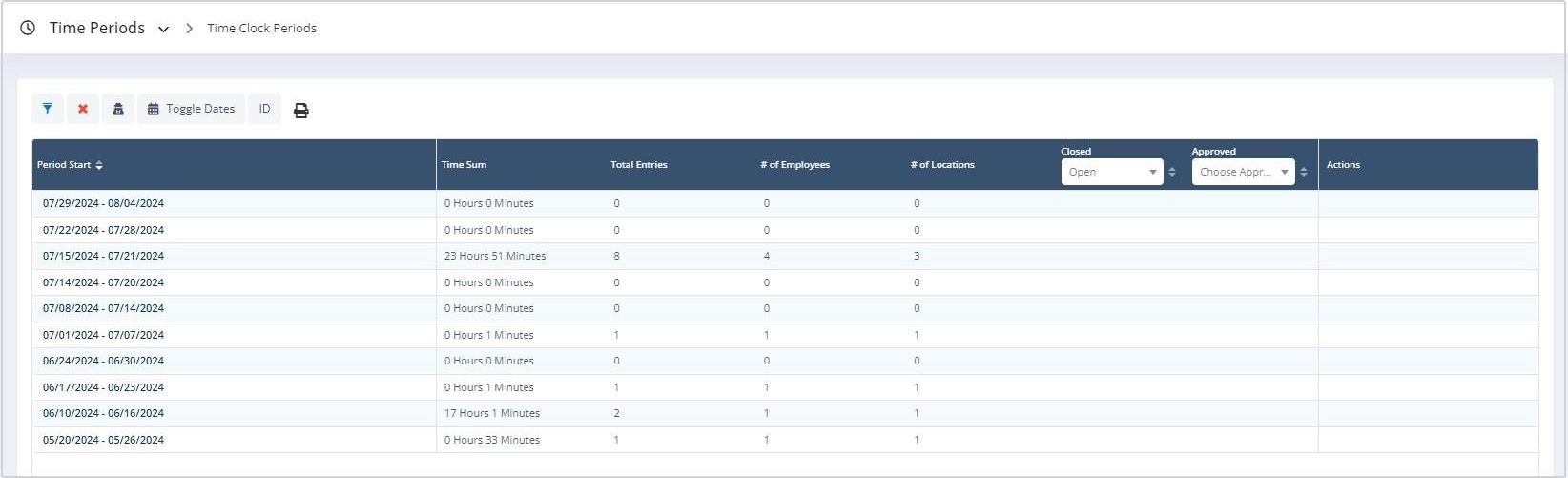This screenshot has width=1568, height=478.
Task: Open the Approved filter dropdown
Action: tap(1243, 172)
